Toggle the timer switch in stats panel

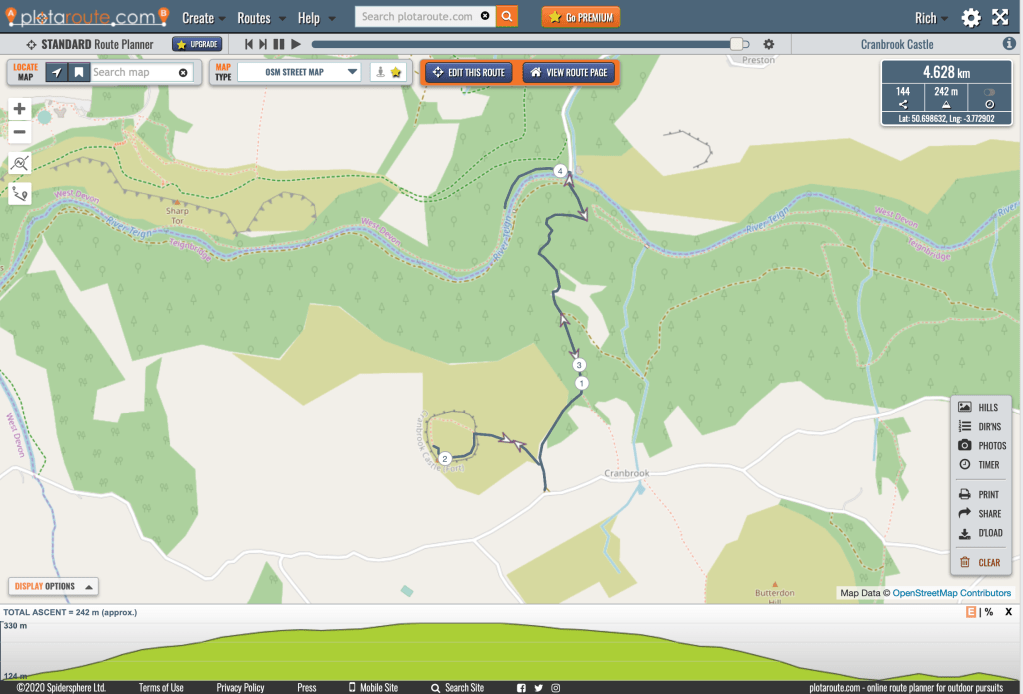[x=990, y=91]
